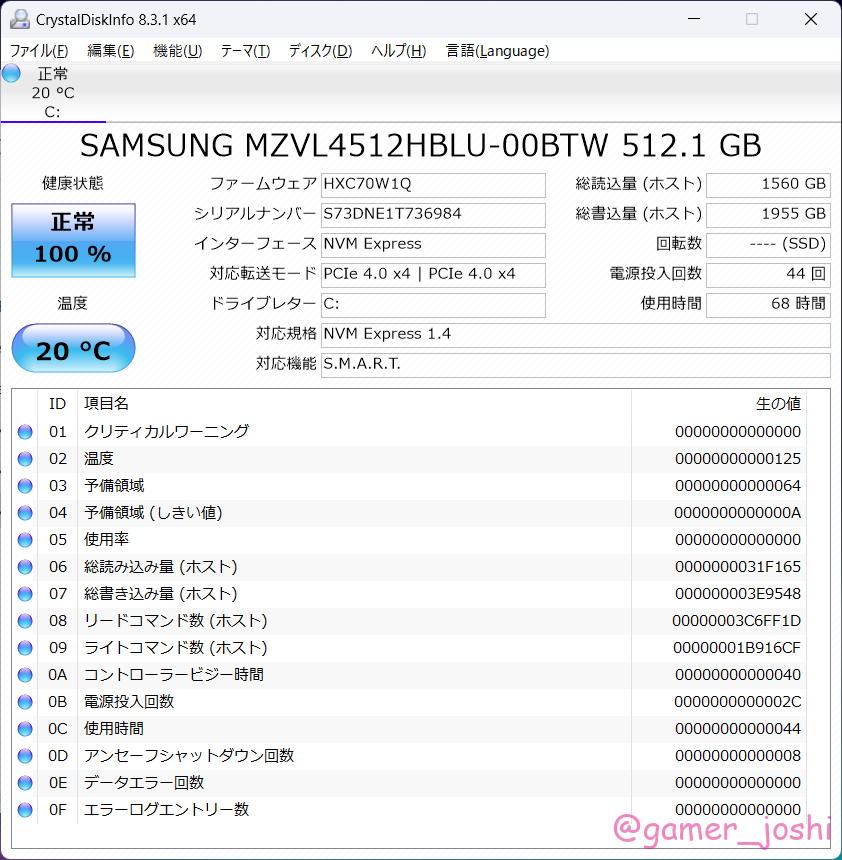Click status orb for ID 09 ライトコマンド数
Viewport: 842px width, 860px height.
pyautogui.click(x=25, y=648)
